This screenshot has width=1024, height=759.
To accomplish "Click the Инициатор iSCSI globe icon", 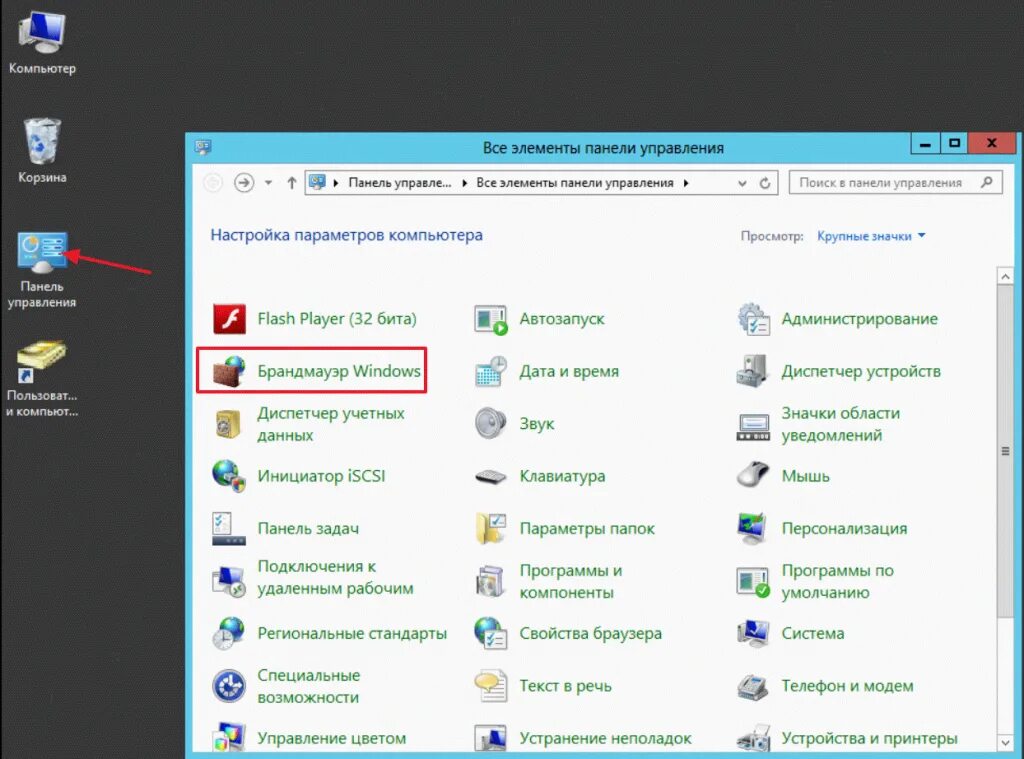I will pyautogui.click(x=229, y=476).
